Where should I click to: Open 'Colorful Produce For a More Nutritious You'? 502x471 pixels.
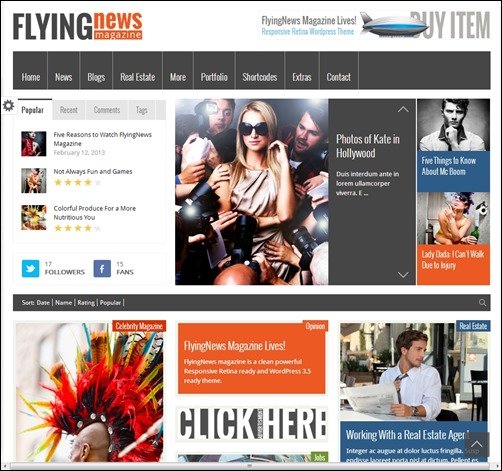coord(95,213)
